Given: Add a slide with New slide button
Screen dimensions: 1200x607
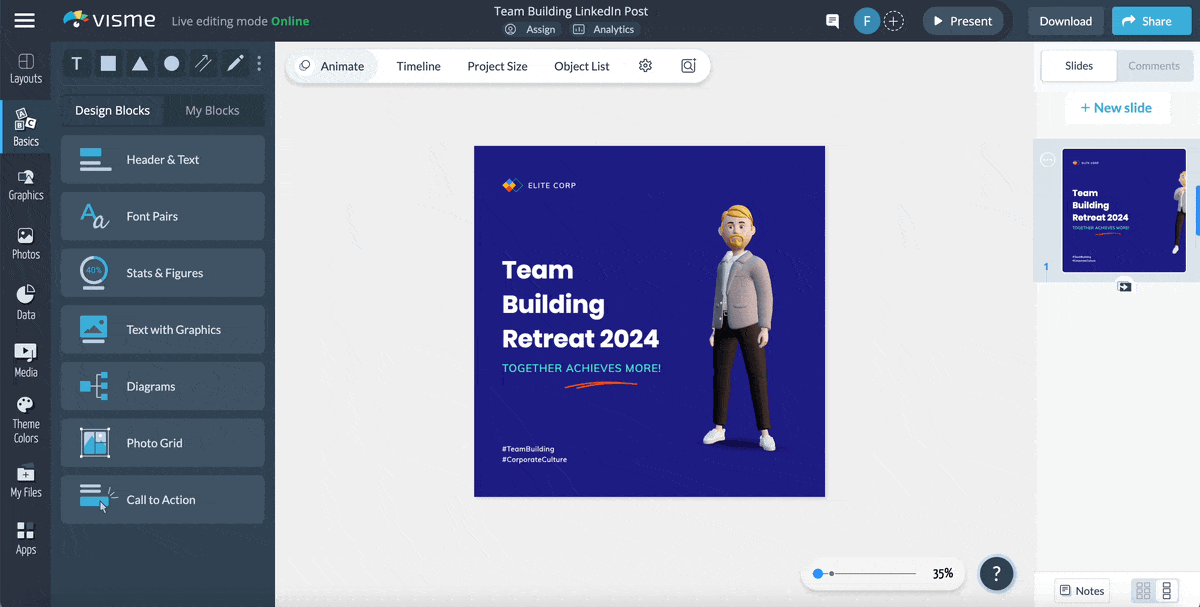Looking at the screenshot, I should [1117, 106].
